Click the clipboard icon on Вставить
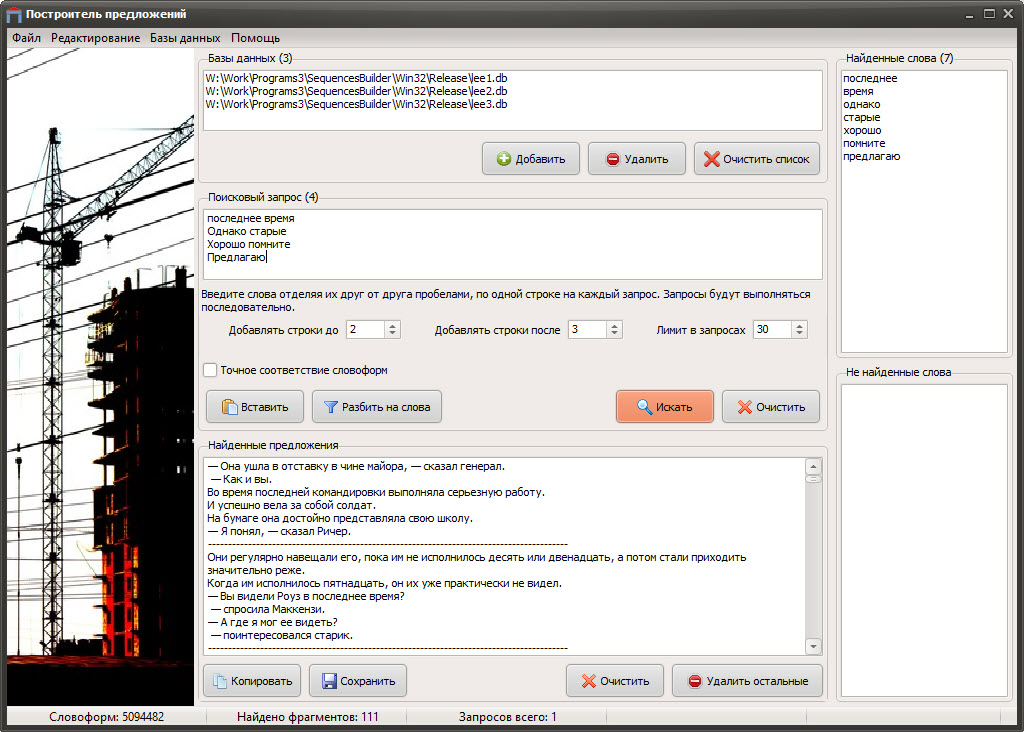 point(229,407)
